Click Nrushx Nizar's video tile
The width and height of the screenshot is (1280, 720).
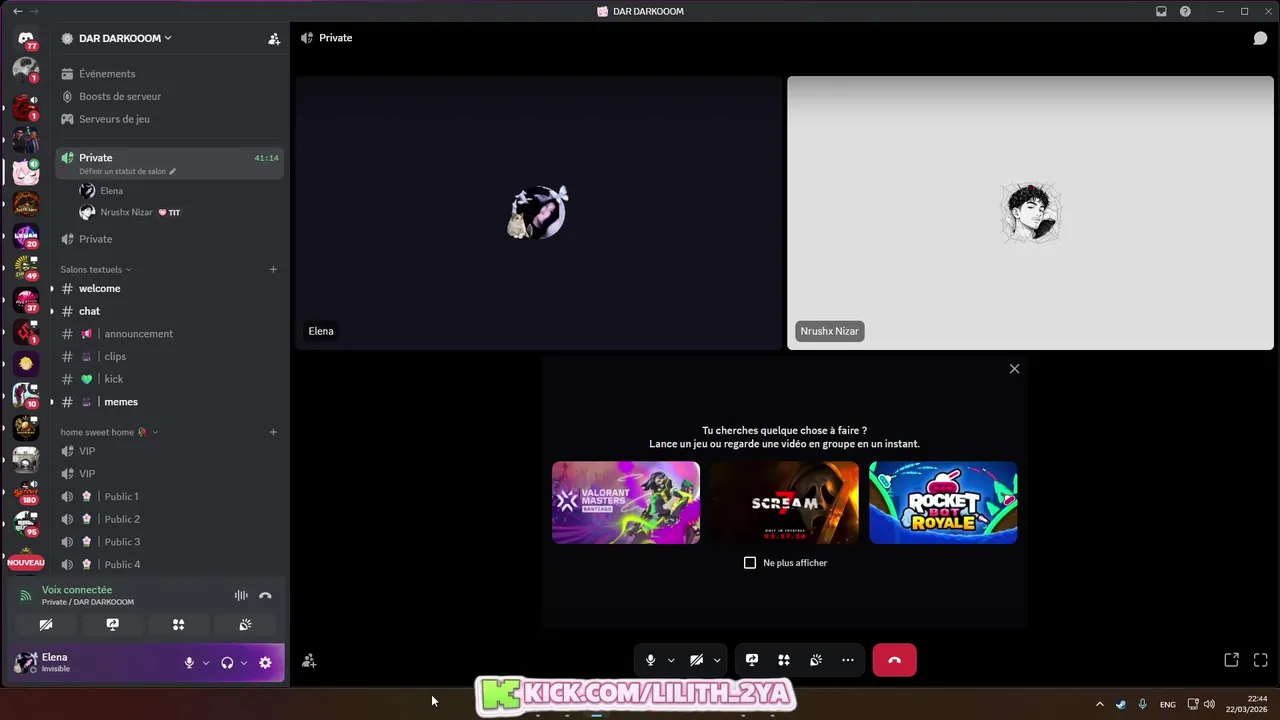click(x=1030, y=213)
